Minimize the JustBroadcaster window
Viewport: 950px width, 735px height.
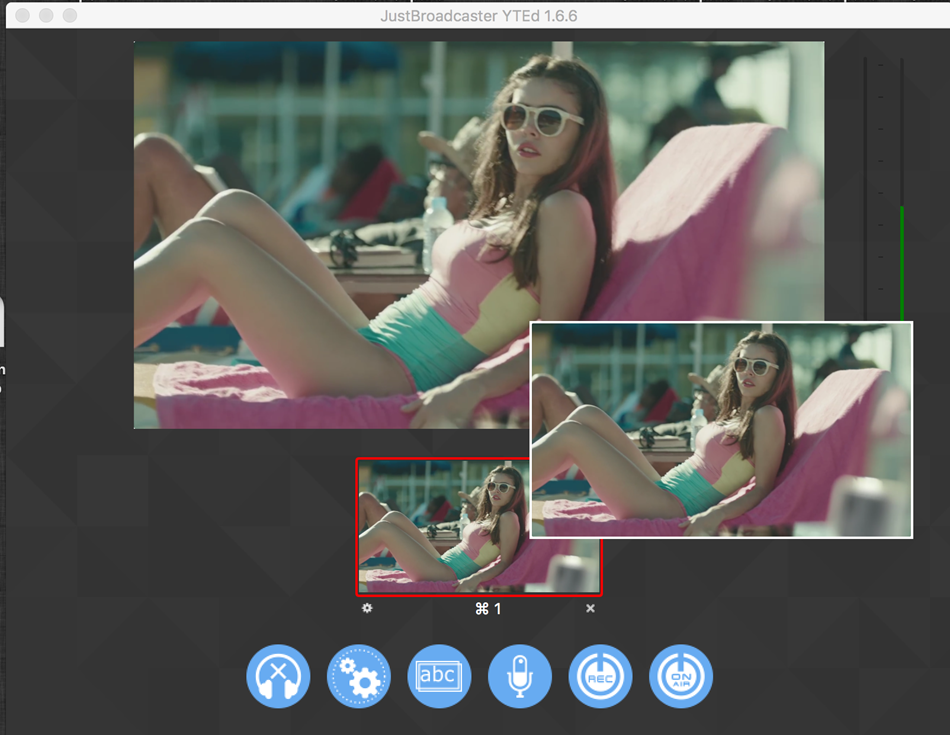click(46, 16)
